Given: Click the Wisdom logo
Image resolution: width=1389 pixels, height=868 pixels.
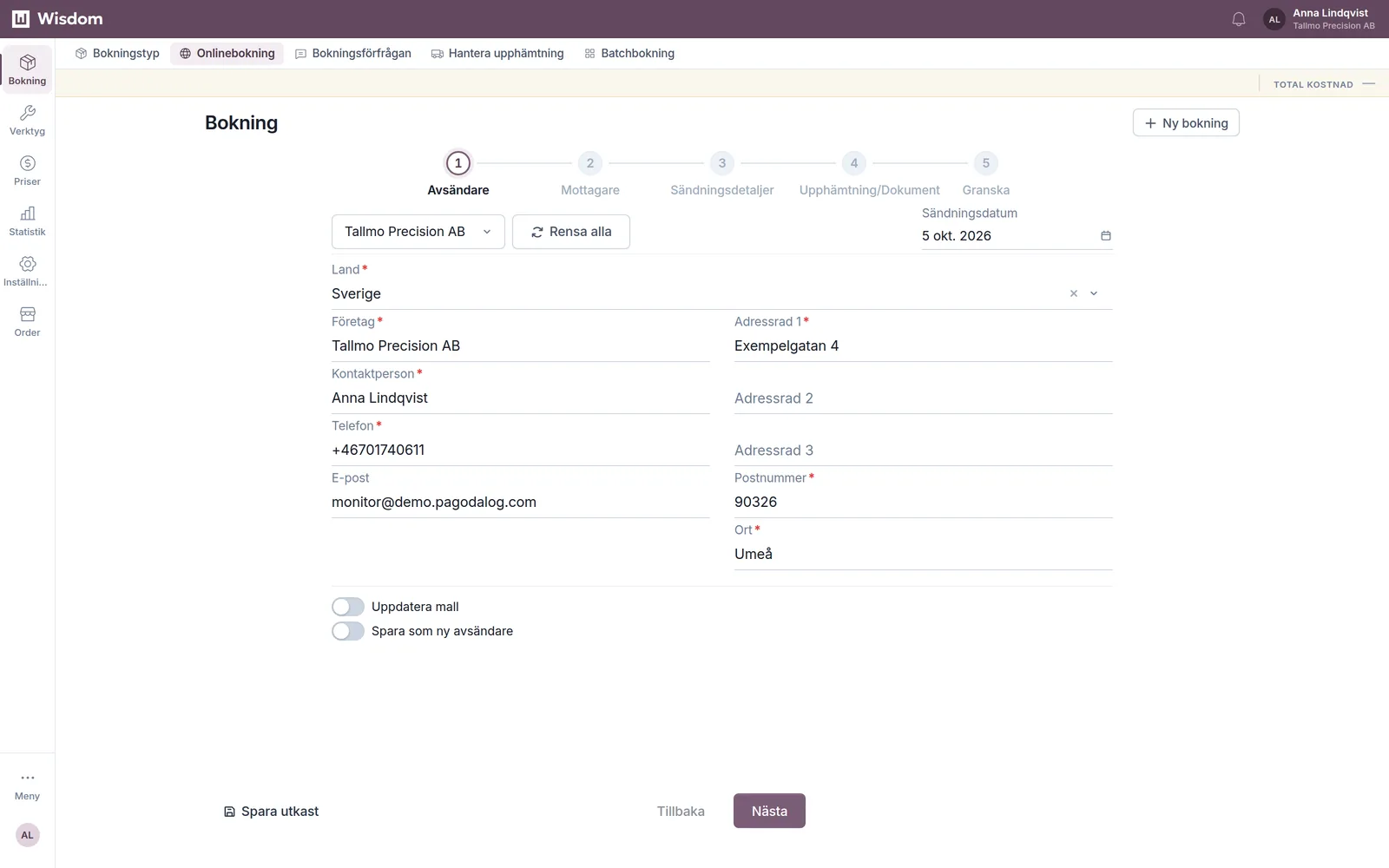Looking at the screenshot, I should tap(57, 19).
